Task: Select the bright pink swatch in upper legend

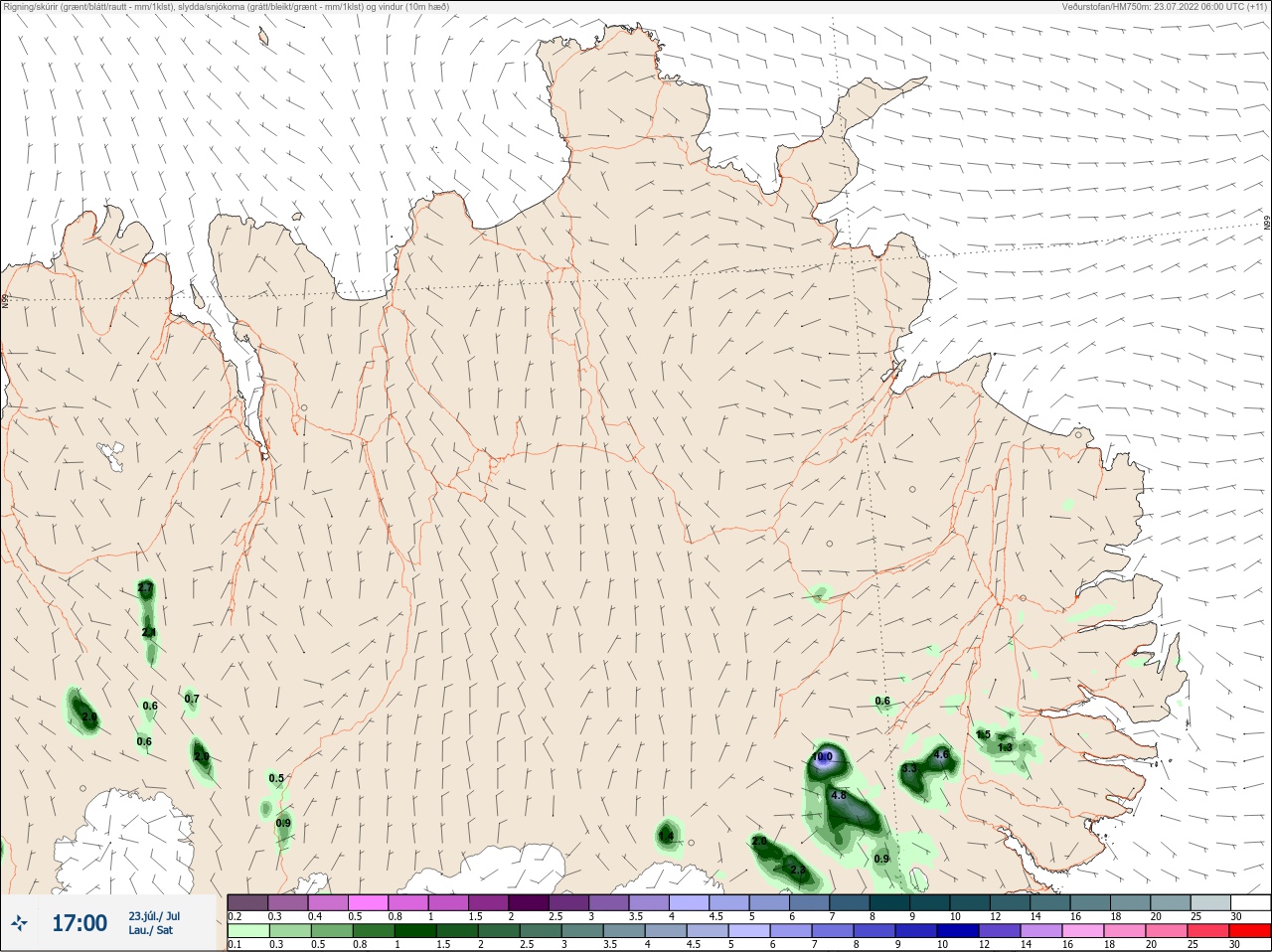Action: 368,902
